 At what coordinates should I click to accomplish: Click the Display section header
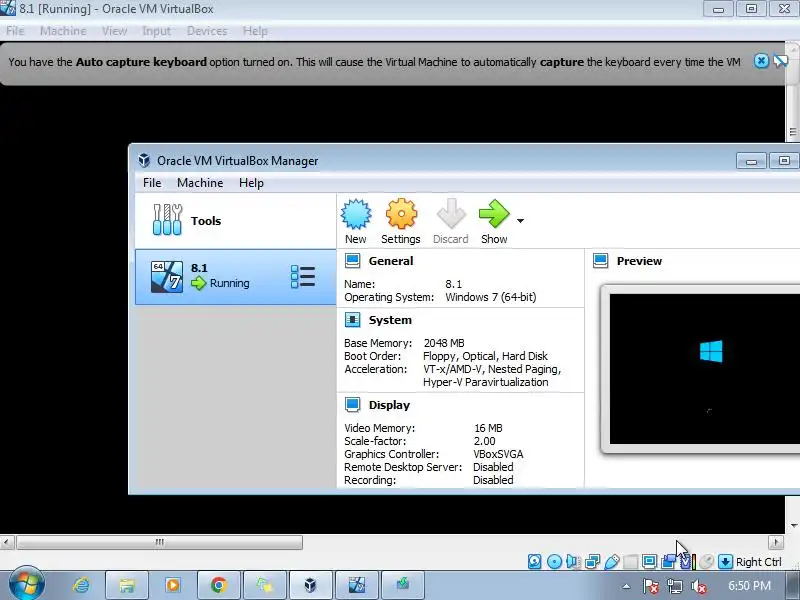pos(389,405)
